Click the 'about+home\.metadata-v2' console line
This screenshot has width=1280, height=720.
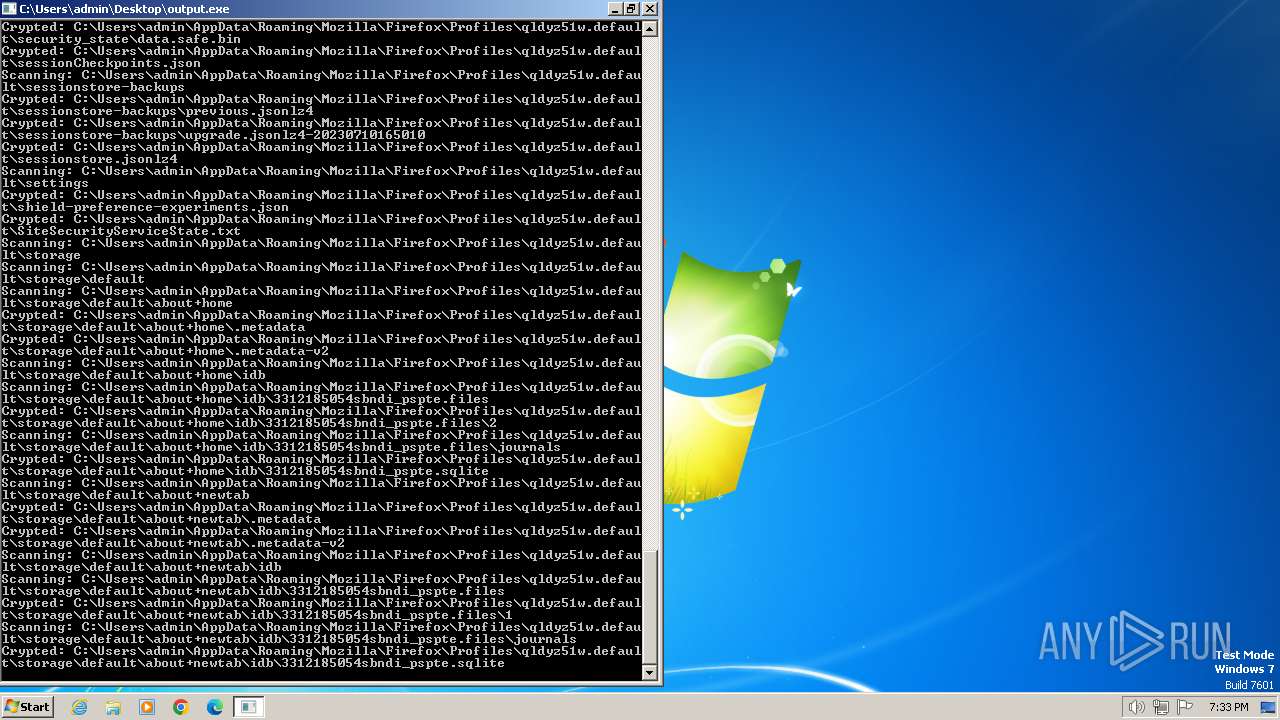click(165, 351)
